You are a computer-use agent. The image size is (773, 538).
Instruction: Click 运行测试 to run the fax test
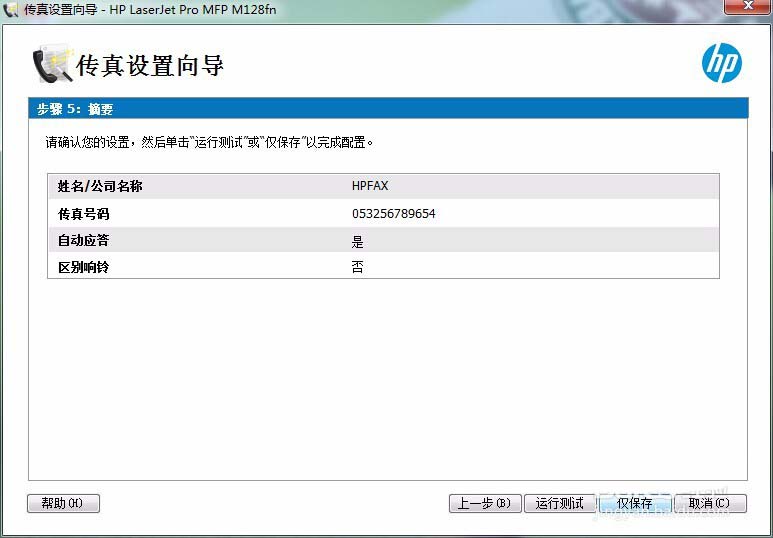(x=560, y=503)
